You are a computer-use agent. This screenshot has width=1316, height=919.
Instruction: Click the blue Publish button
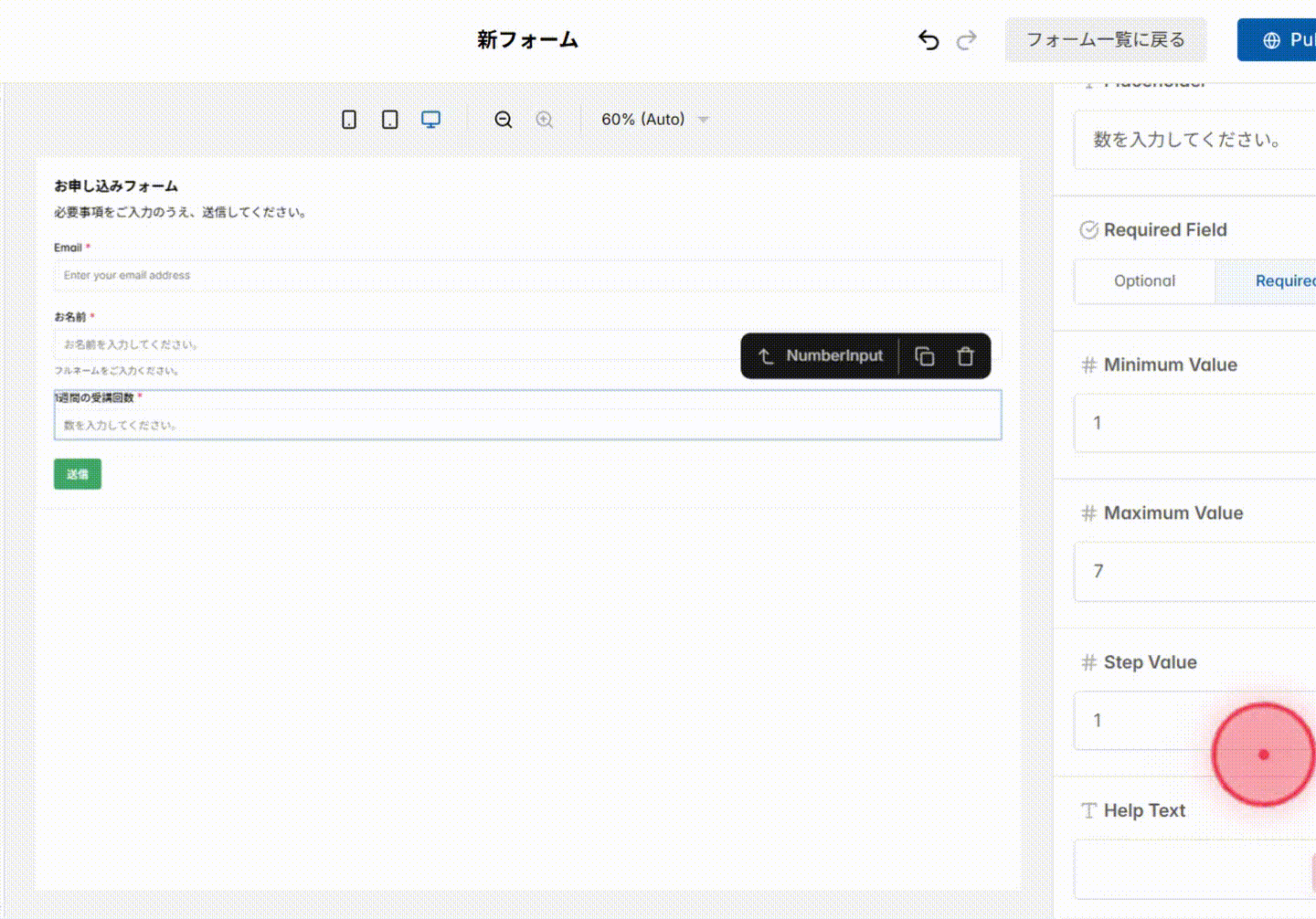[1289, 39]
